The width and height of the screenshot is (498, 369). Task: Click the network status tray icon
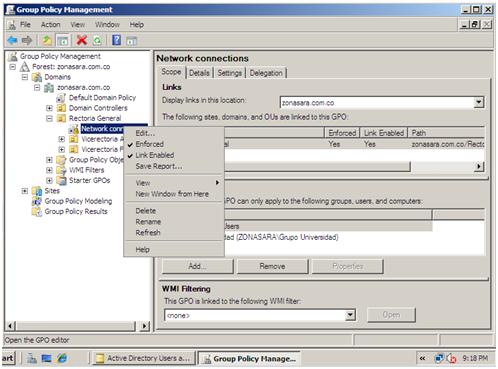click(439, 358)
